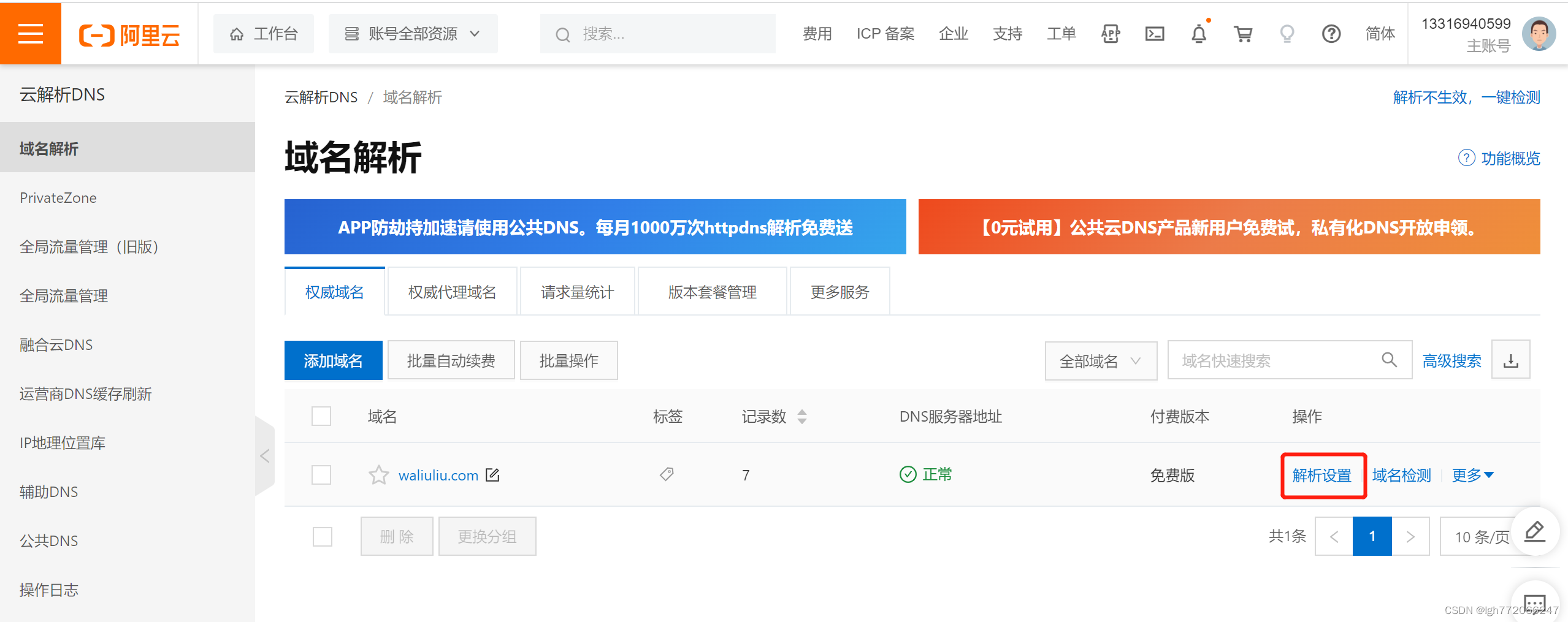Tick the bottom batch-selection checkbox

point(323,537)
